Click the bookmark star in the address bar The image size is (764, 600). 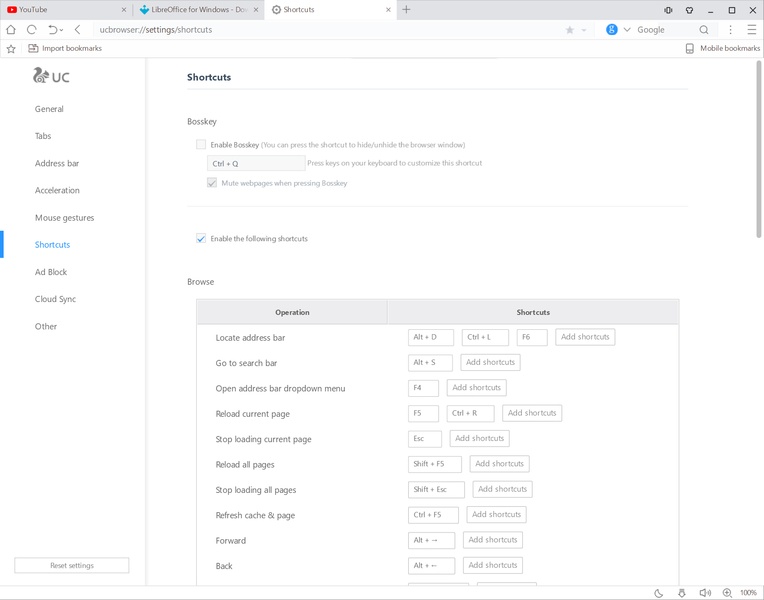click(570, 30)
